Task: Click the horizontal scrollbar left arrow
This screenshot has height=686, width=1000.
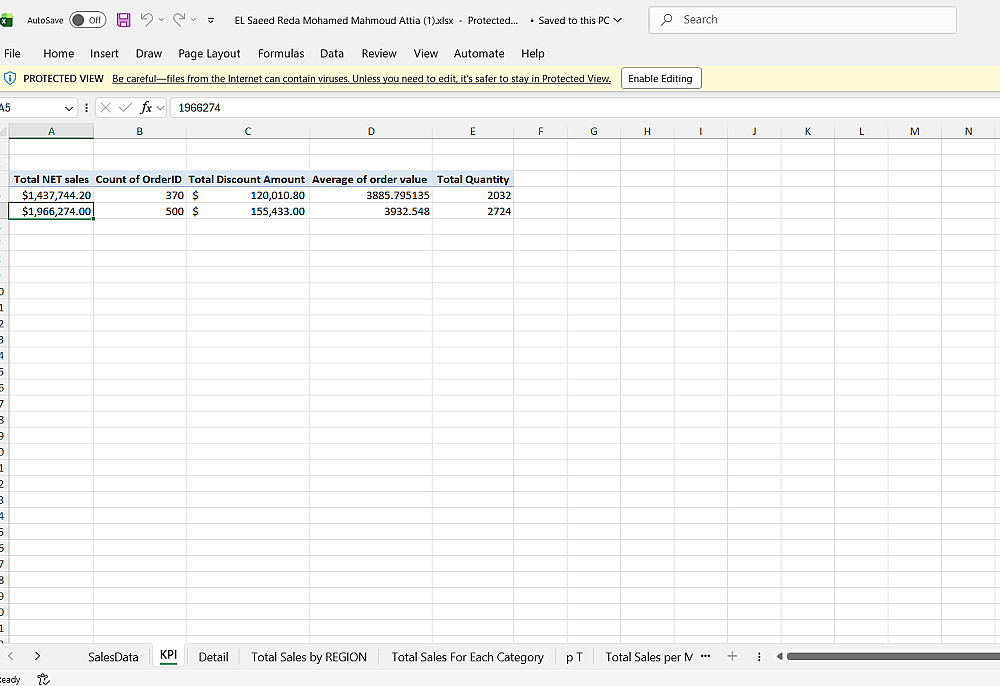Action: click(779, 656)
